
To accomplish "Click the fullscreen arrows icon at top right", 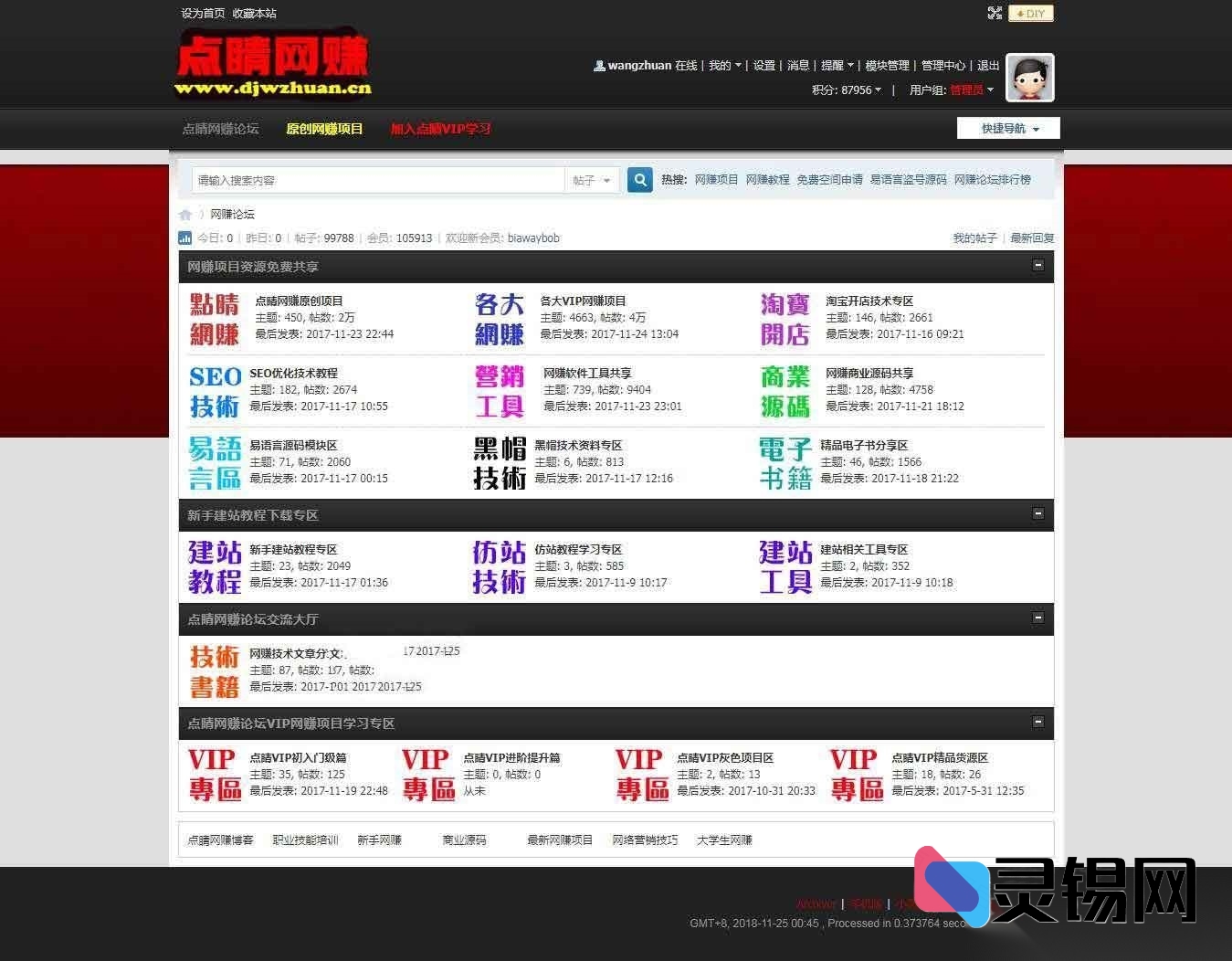I will 994,13.
